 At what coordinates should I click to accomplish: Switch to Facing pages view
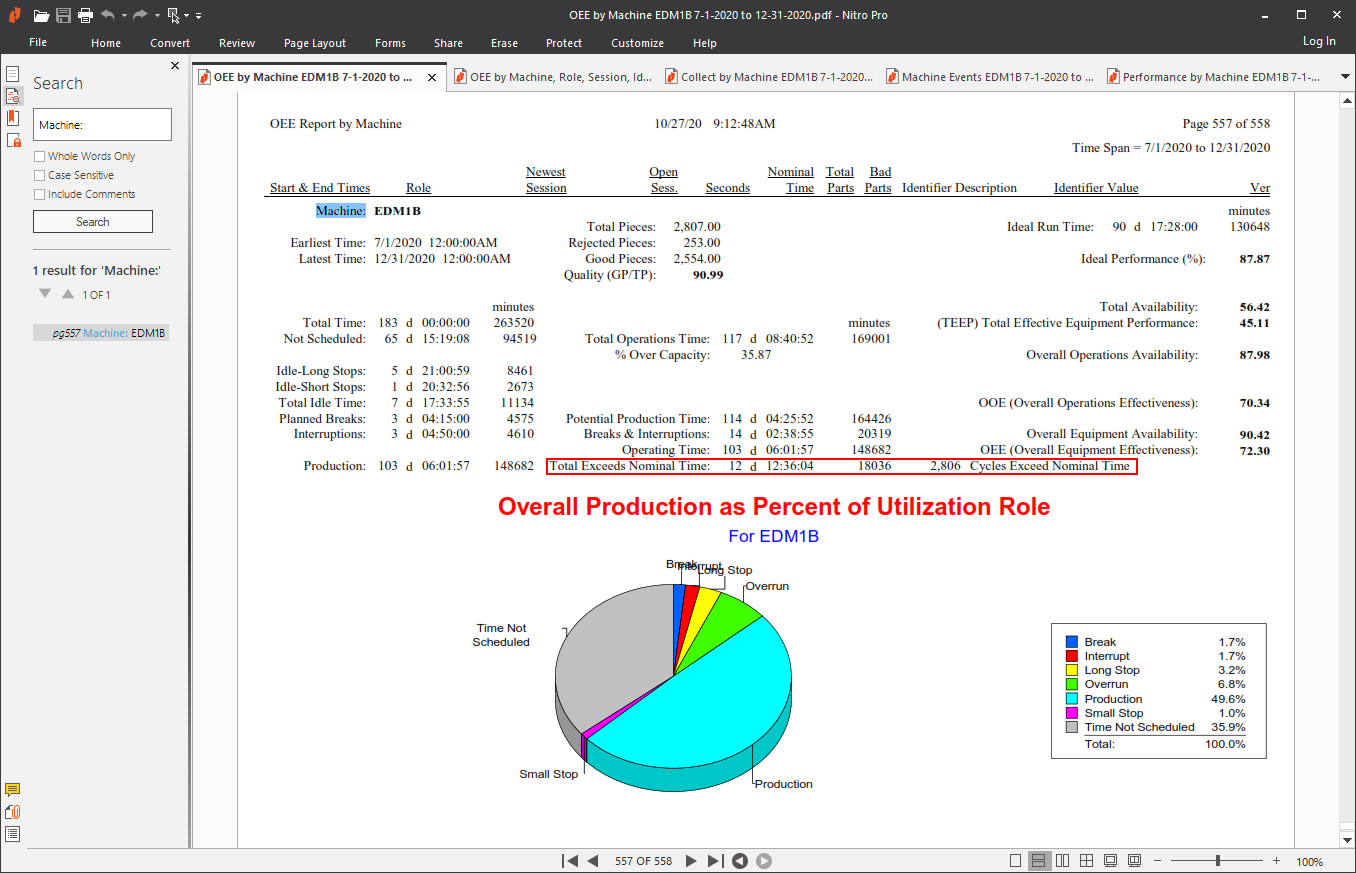[1063, 861]
